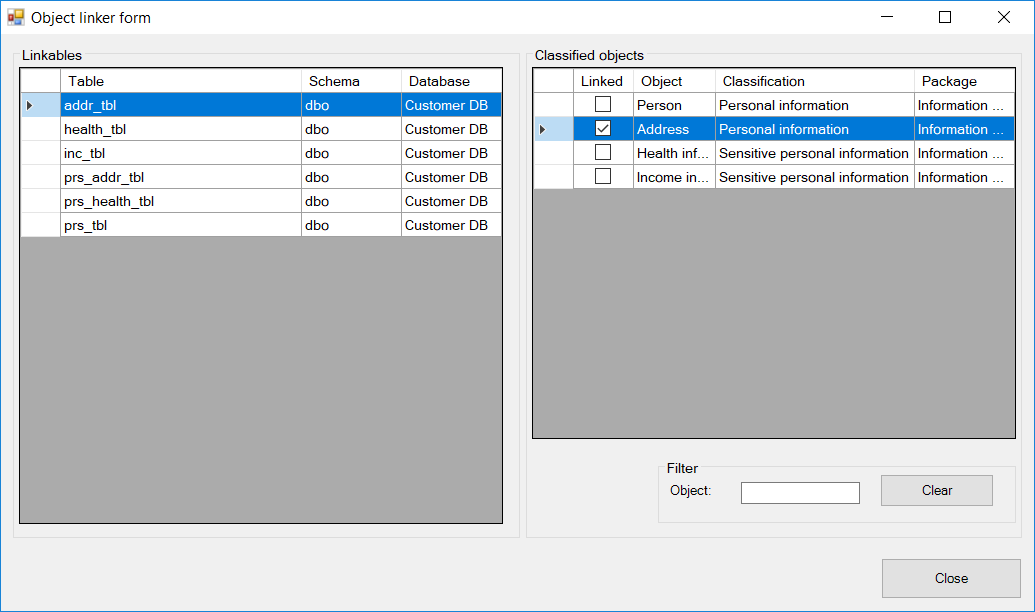Sort by the Table column header
This screenshot has width=1035, height=612.
click(180, 81)
